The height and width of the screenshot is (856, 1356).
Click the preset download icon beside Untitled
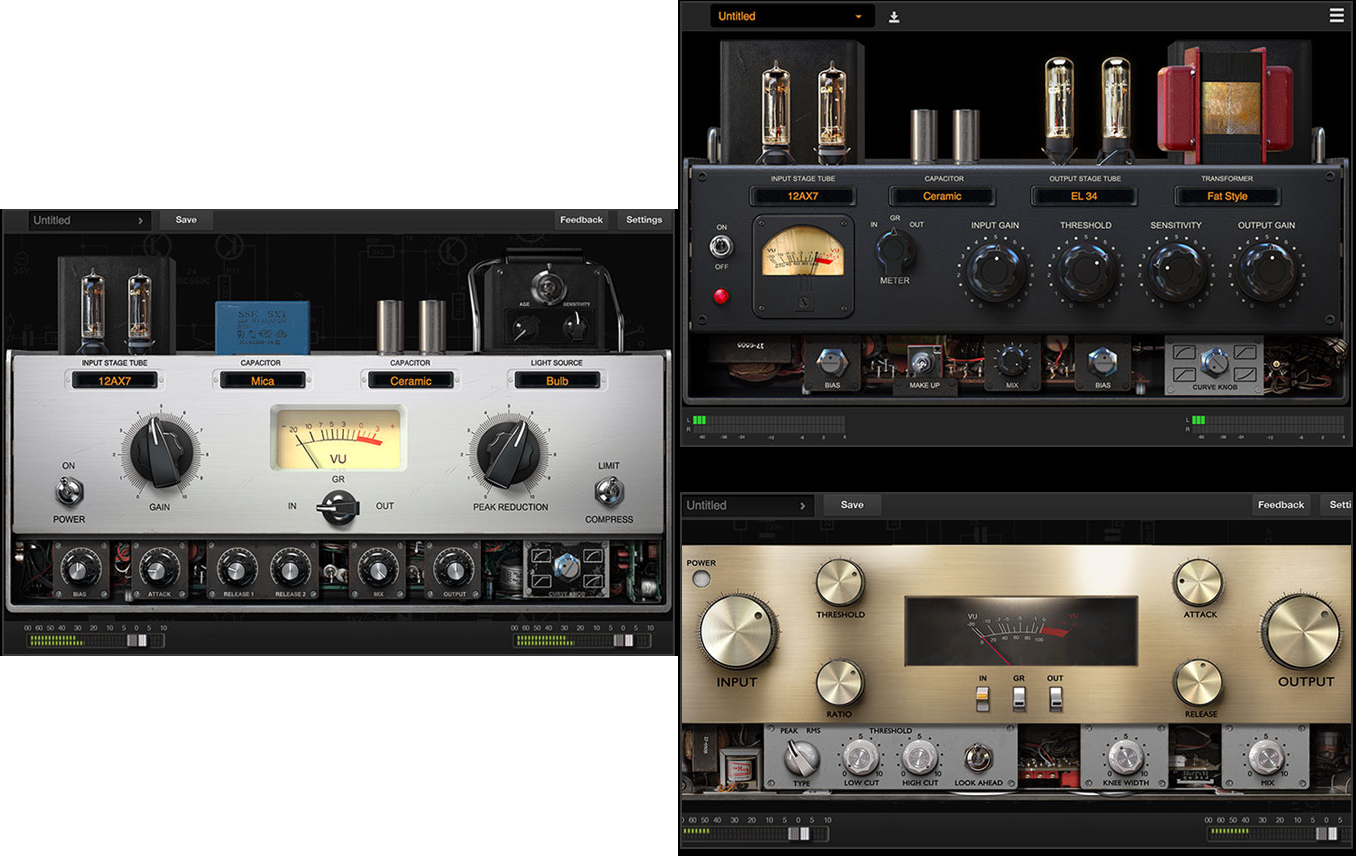point(895,16)
